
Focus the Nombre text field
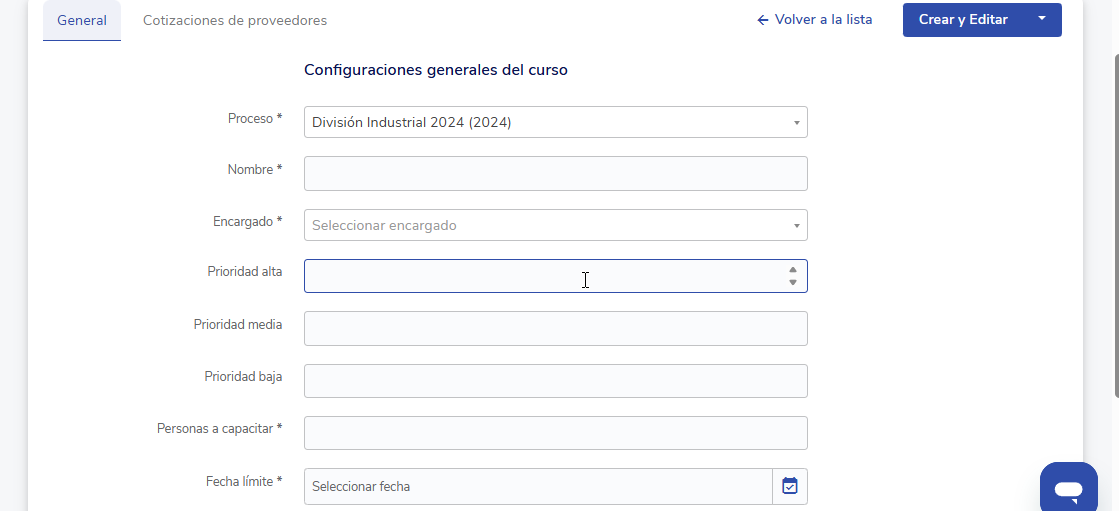pyautogui.click(x=555, y=173)
